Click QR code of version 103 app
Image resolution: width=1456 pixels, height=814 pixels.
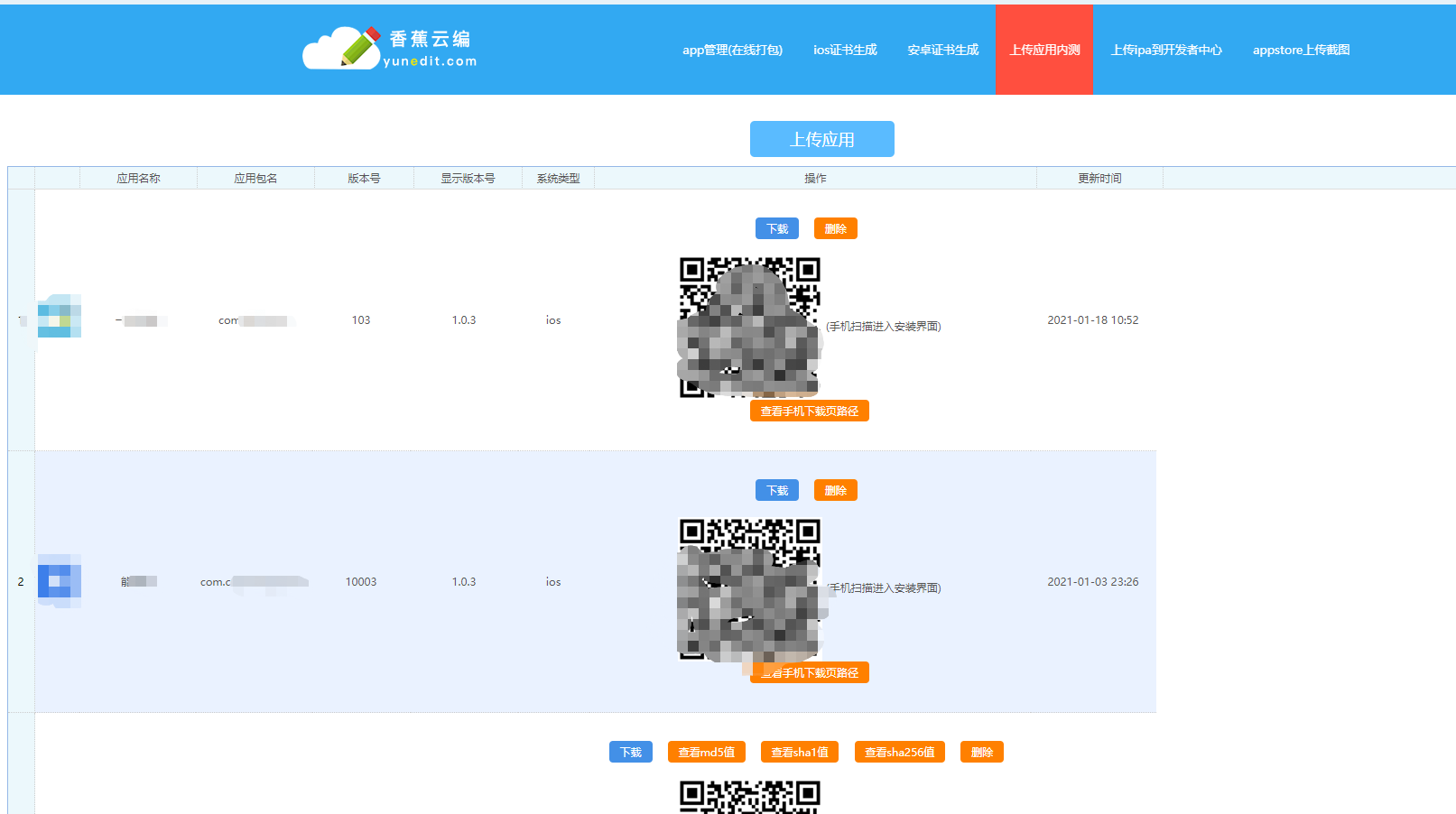(749, 327)
